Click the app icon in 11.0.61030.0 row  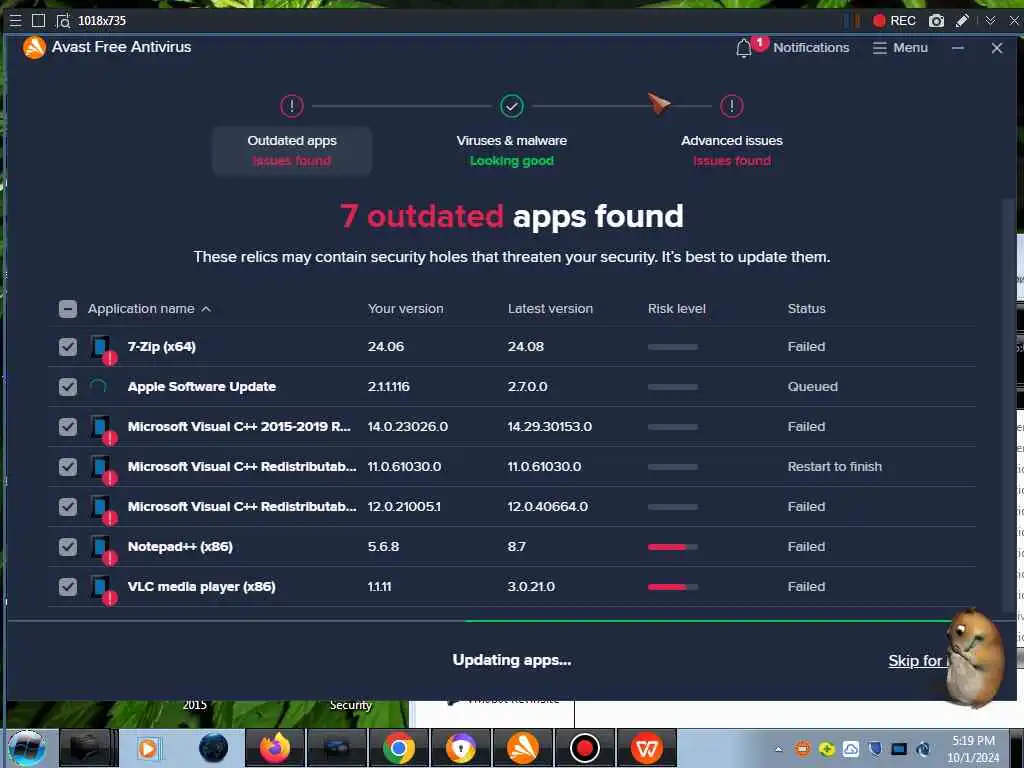click(x=103, y=468)
